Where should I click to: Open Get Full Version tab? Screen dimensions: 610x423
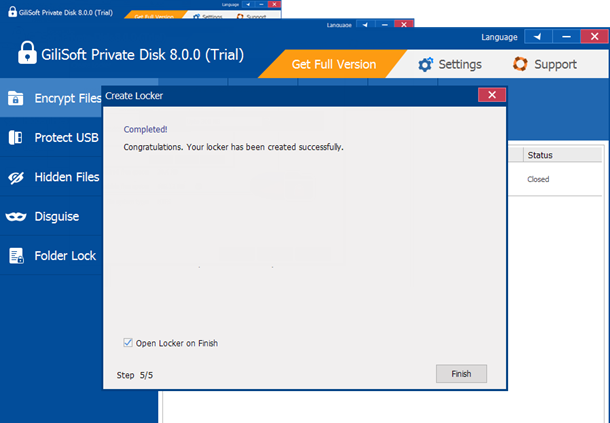tap(334, 64)
